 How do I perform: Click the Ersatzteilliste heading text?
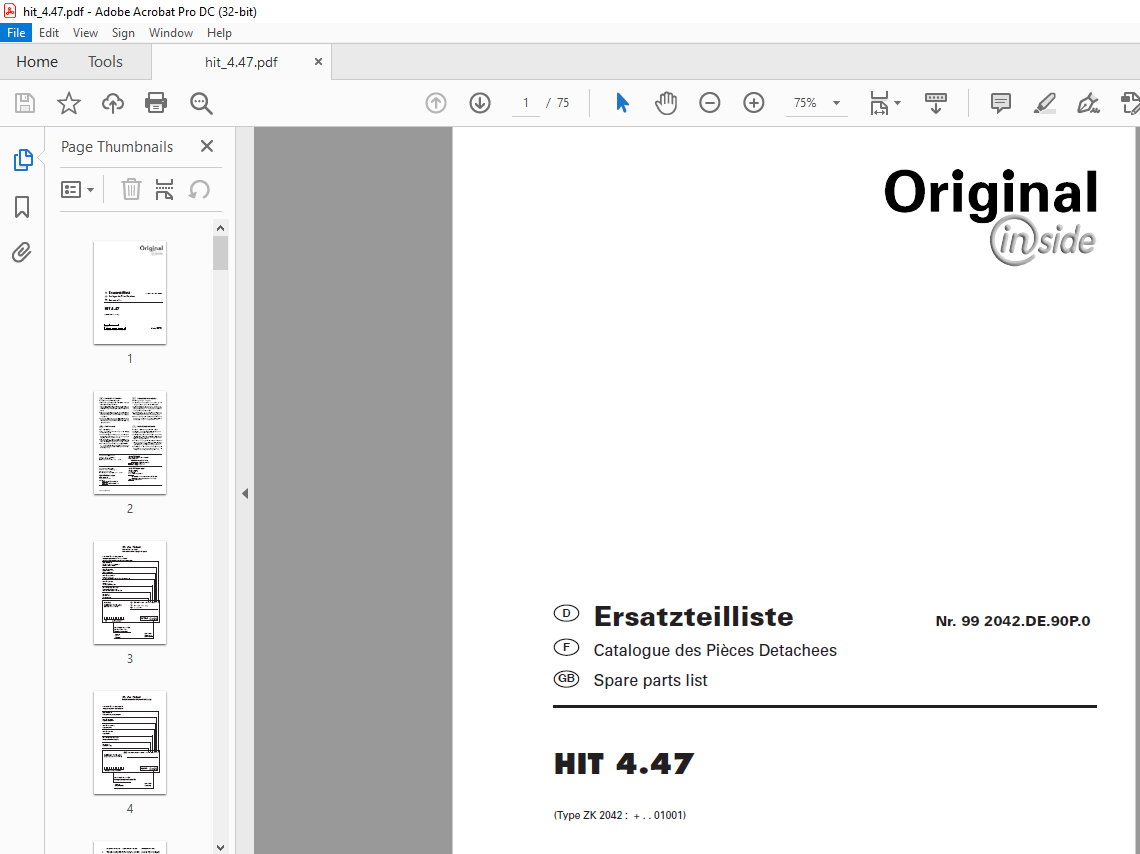[694, 616]
